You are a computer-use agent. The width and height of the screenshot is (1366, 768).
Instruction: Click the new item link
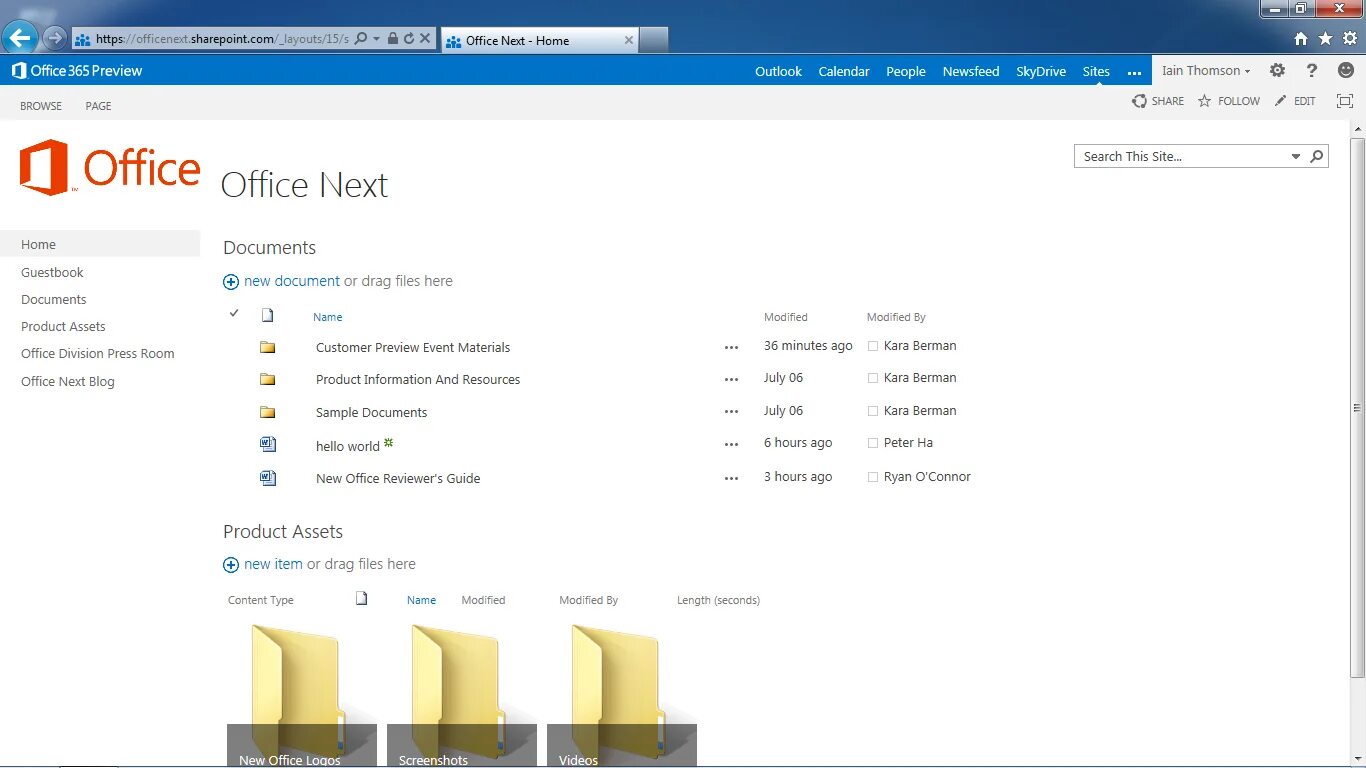(273, 564)
